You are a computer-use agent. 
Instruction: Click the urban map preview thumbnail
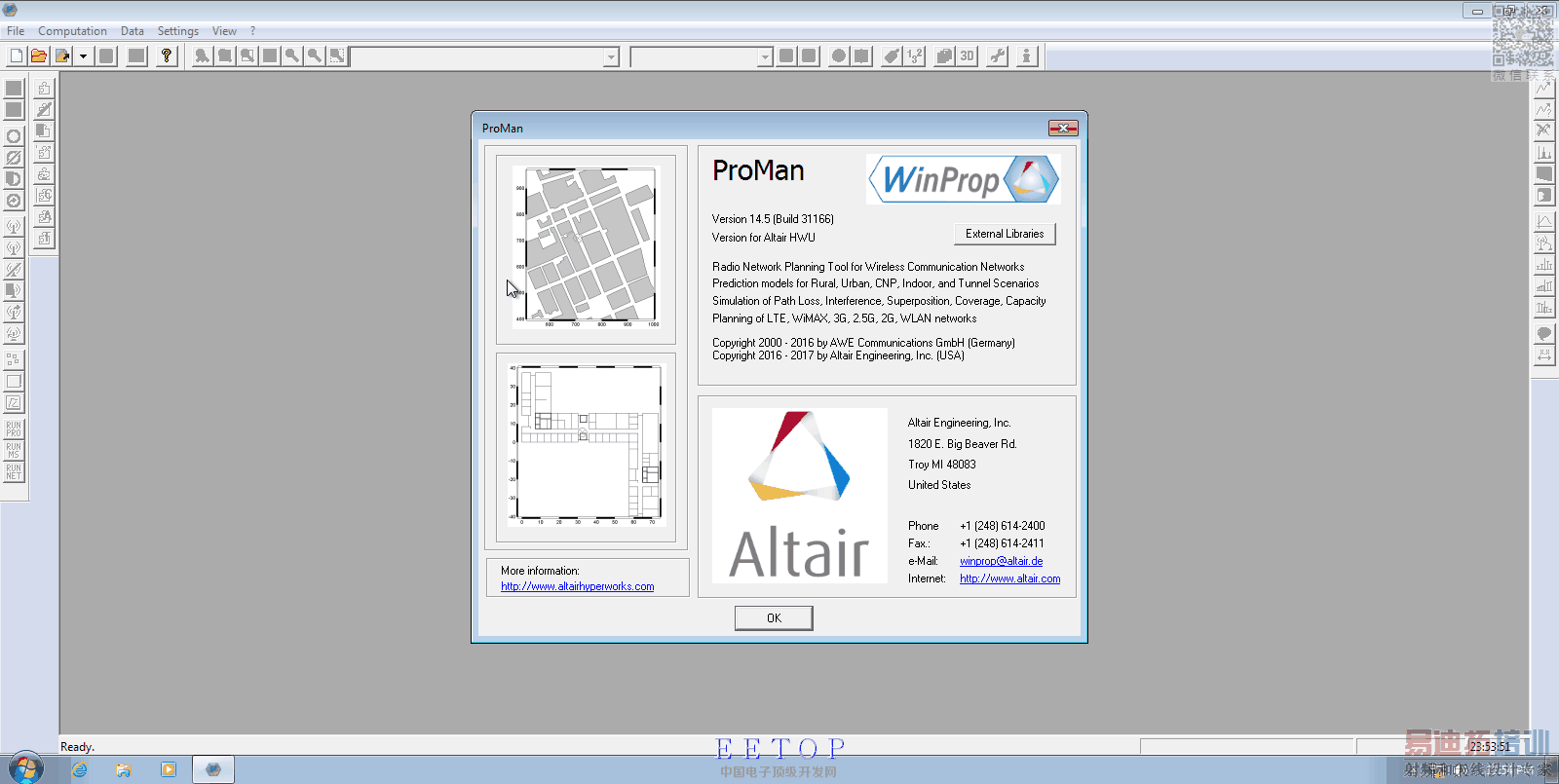586,248
